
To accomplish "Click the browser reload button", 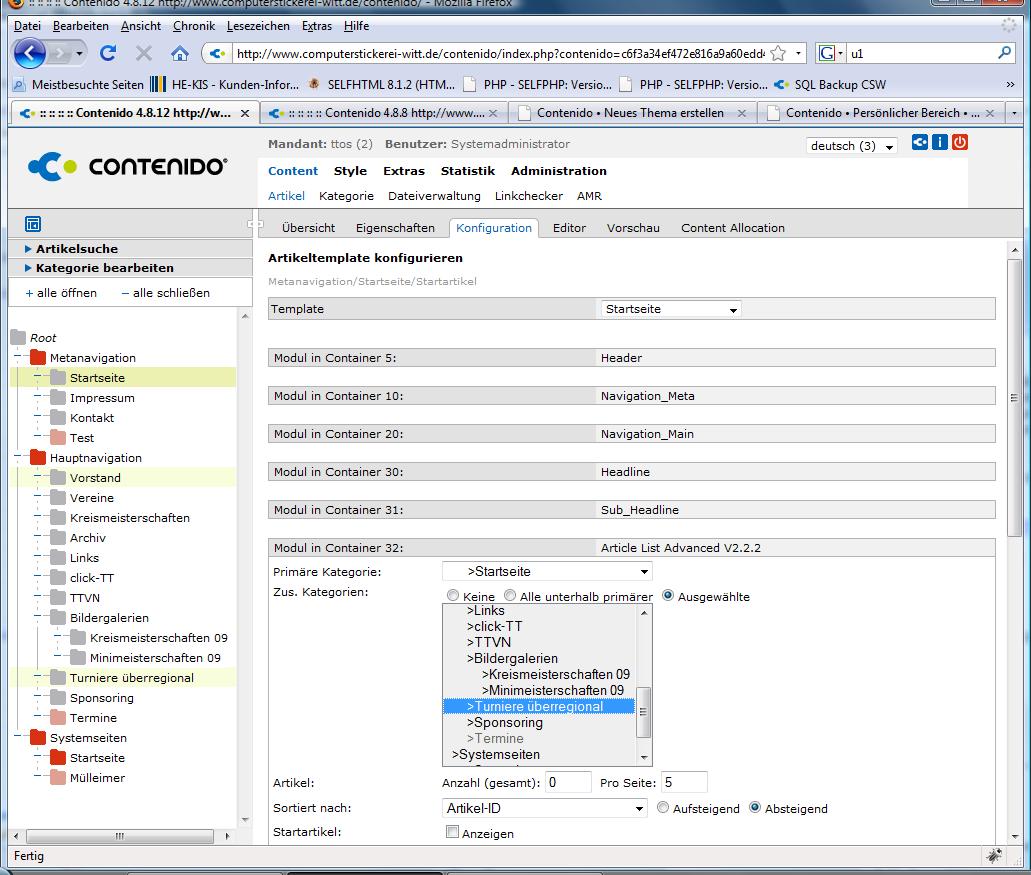I will point(107,53).
